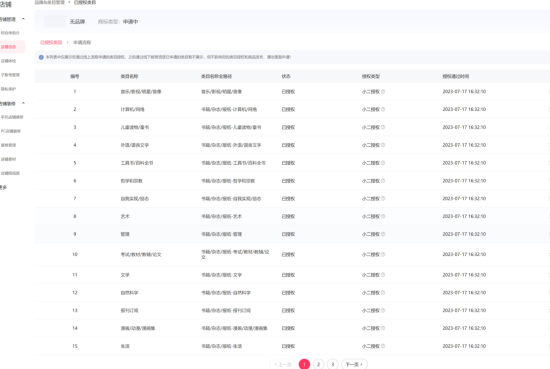The image size is (550, 369).
Task: Click info icon beside 小二授权 in row 4
Action: tap(383, 145)
